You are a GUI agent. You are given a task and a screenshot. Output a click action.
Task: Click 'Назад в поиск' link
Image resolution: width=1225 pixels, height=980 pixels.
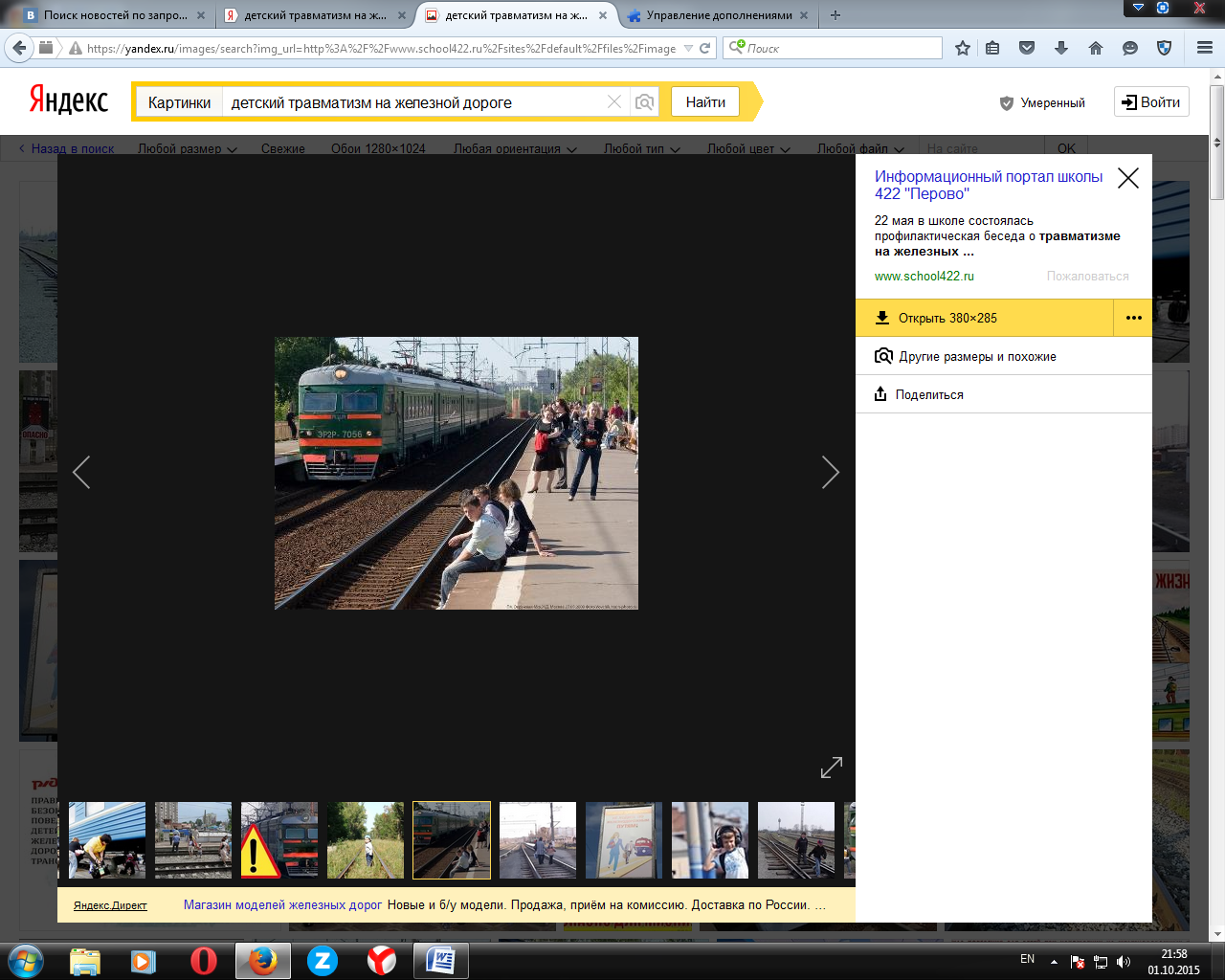66,148
